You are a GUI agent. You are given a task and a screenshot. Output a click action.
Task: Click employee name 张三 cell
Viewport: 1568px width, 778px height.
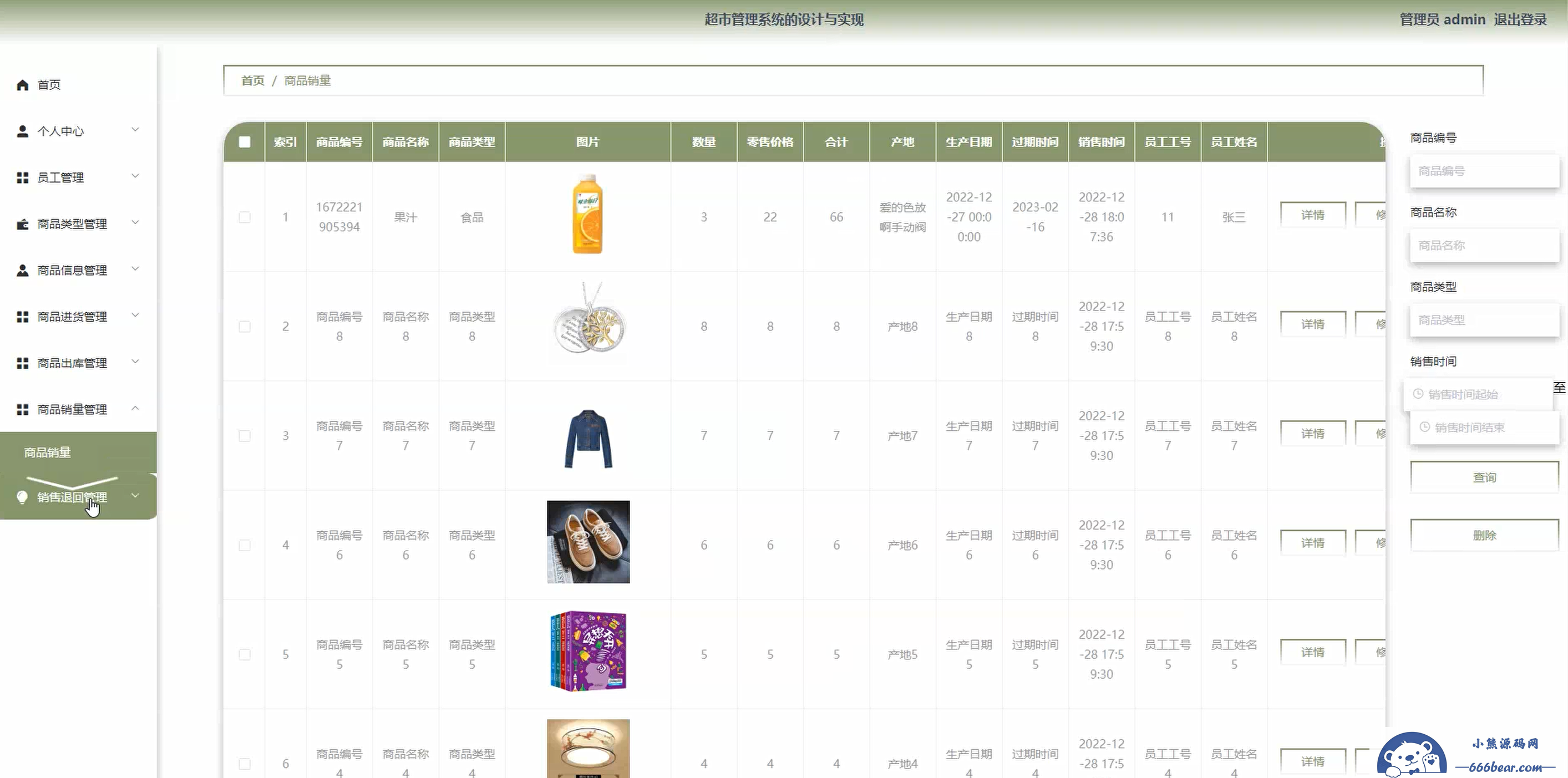coord(1234,217)
